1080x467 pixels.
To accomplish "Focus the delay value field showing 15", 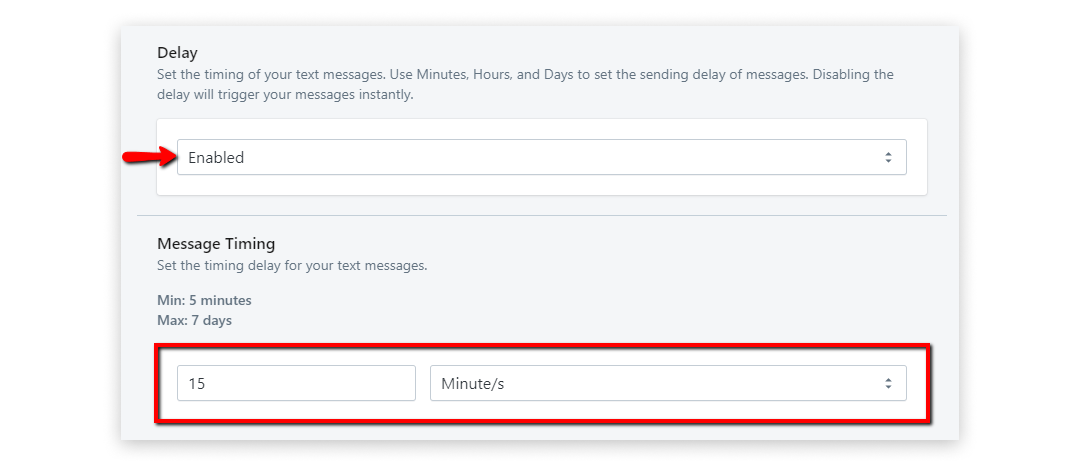I will click(296, 383).
